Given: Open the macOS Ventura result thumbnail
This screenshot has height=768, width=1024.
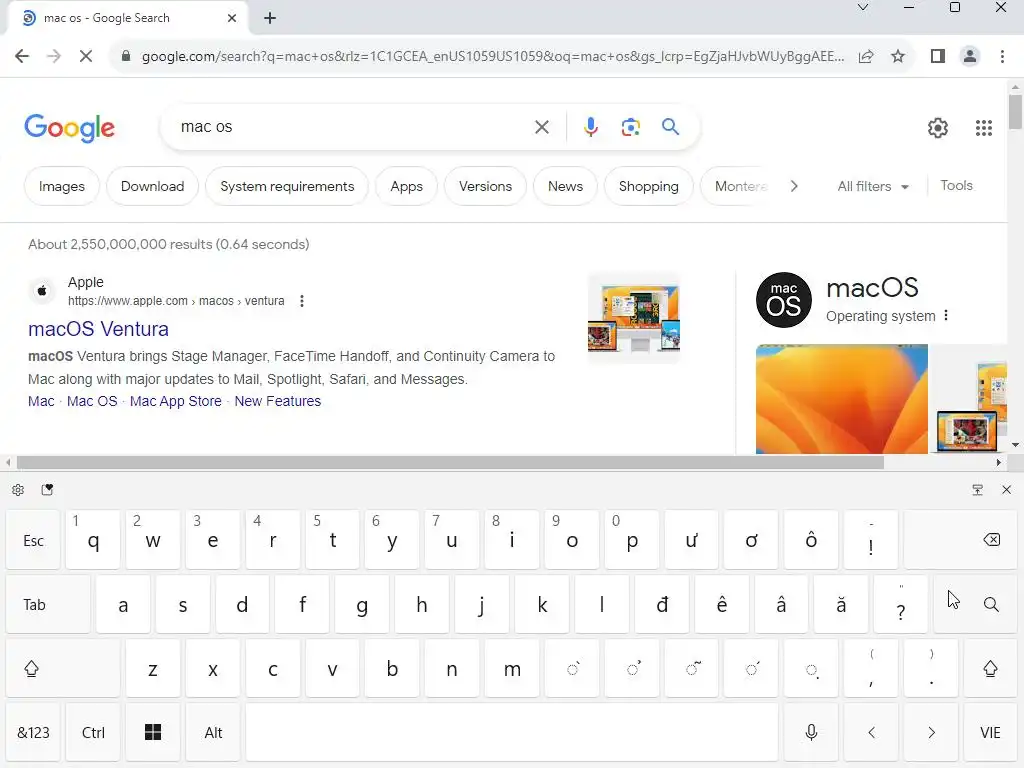Looking at the screenshot, I should (633, 318).
